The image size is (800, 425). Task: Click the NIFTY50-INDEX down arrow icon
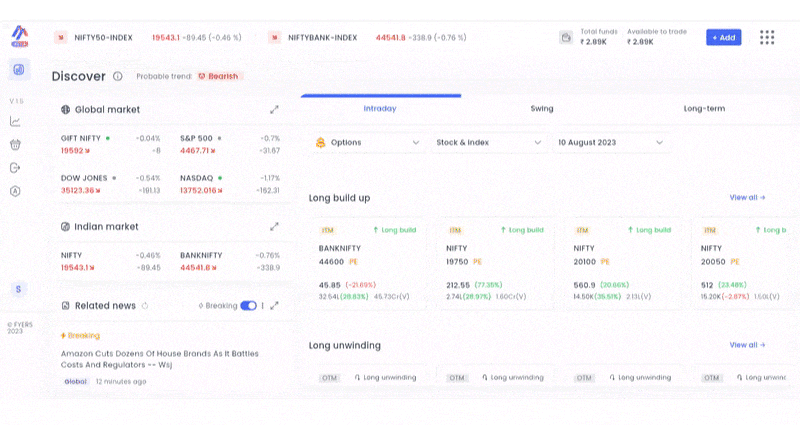(x=61, y=37)
